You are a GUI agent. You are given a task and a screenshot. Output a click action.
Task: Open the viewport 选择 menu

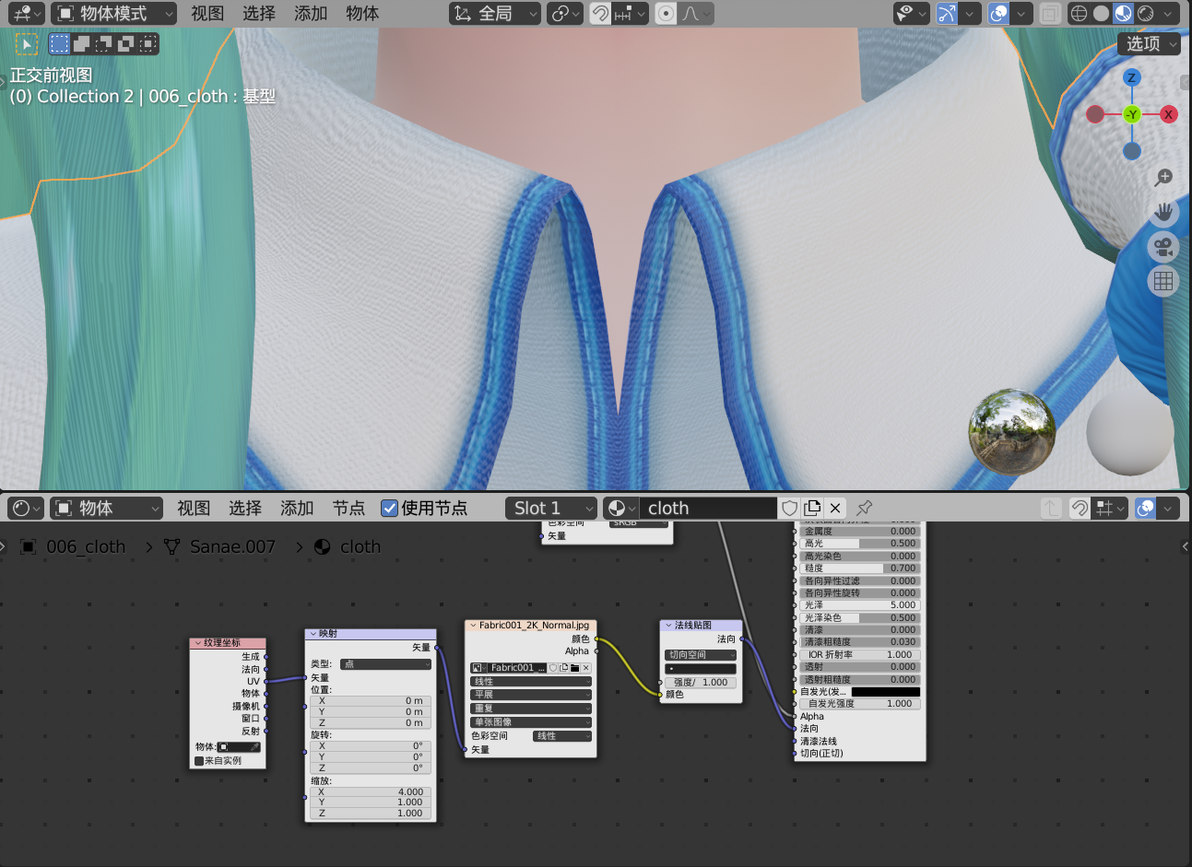[258, 13]
